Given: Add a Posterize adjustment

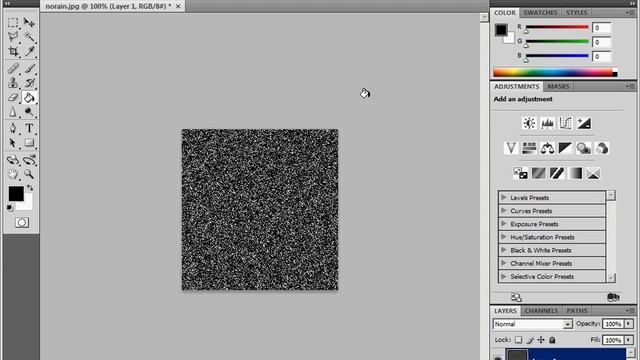Looking at the screenshot, I should point(539,173).
